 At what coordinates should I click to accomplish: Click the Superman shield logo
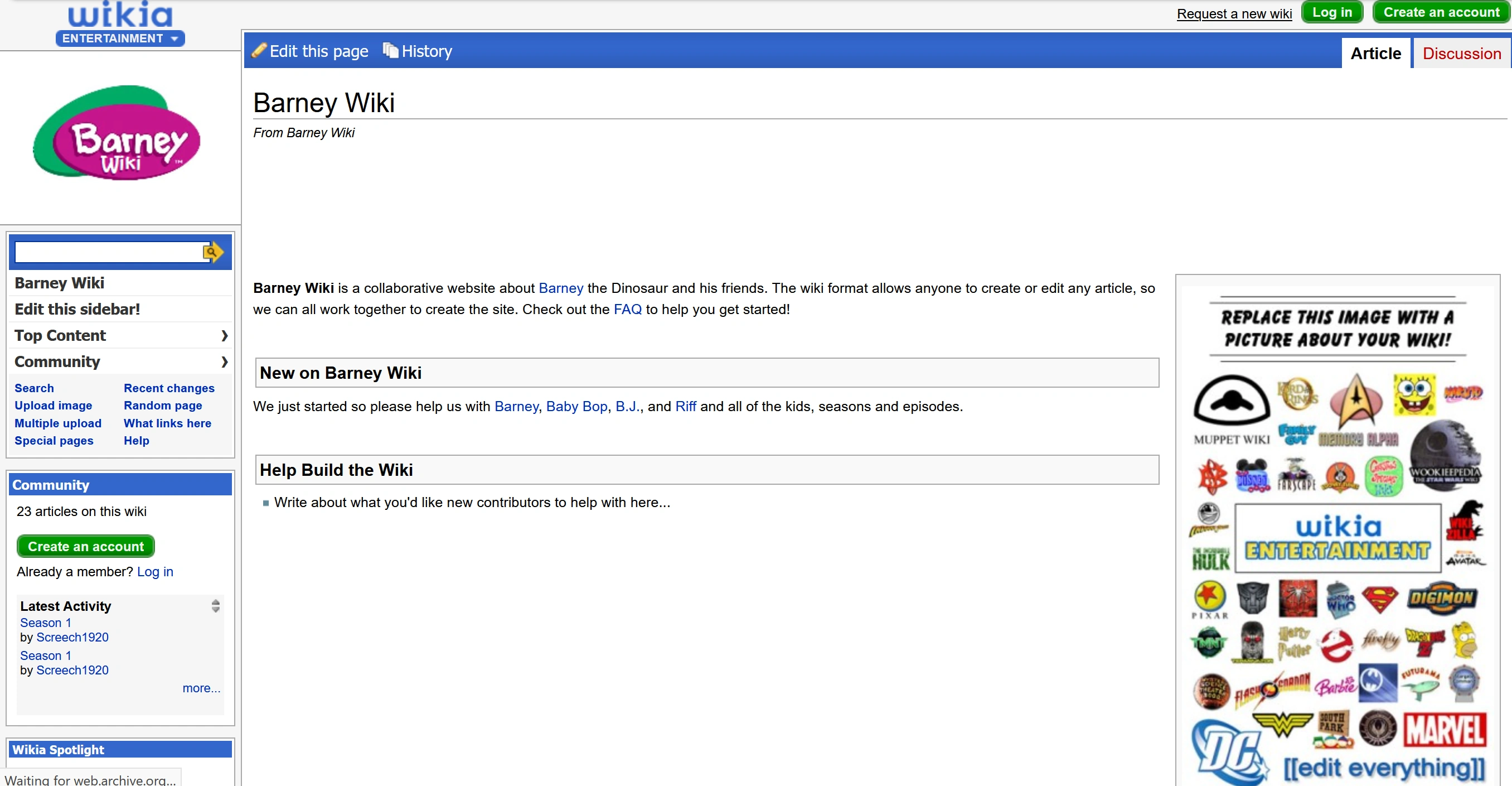click(x=1379, y=598)
